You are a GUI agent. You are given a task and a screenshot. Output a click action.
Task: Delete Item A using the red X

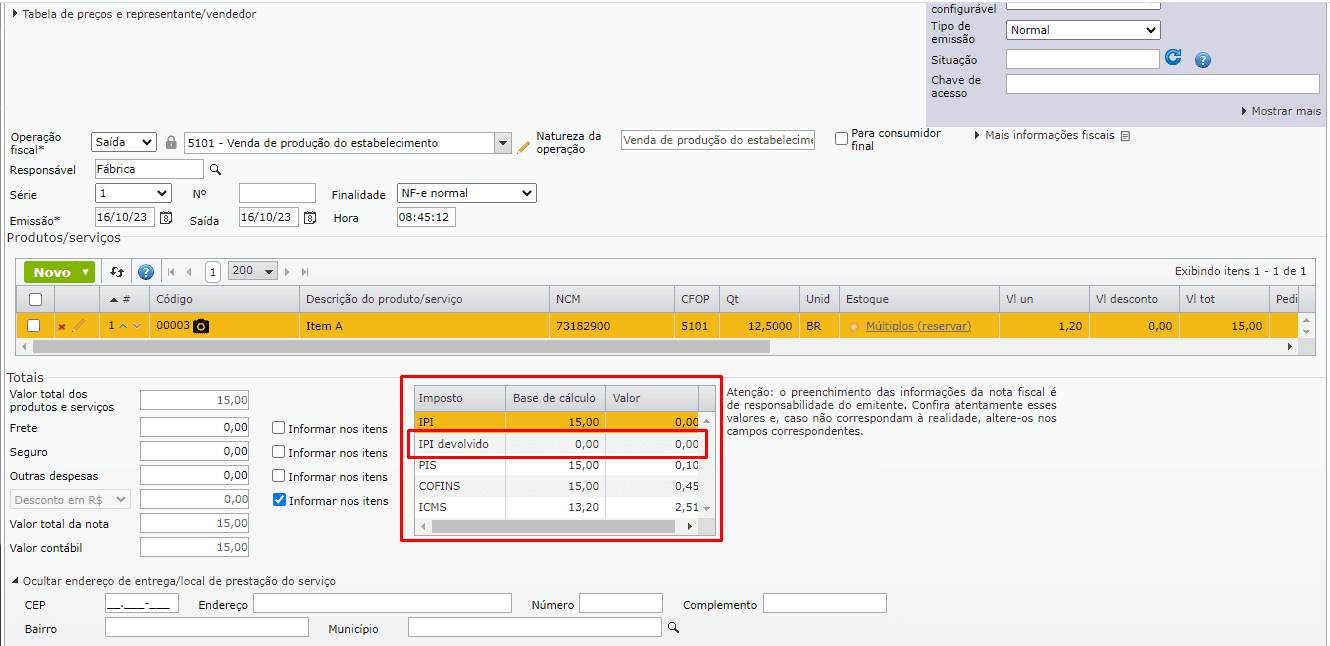pyautogui.click(x=62, y=327)
